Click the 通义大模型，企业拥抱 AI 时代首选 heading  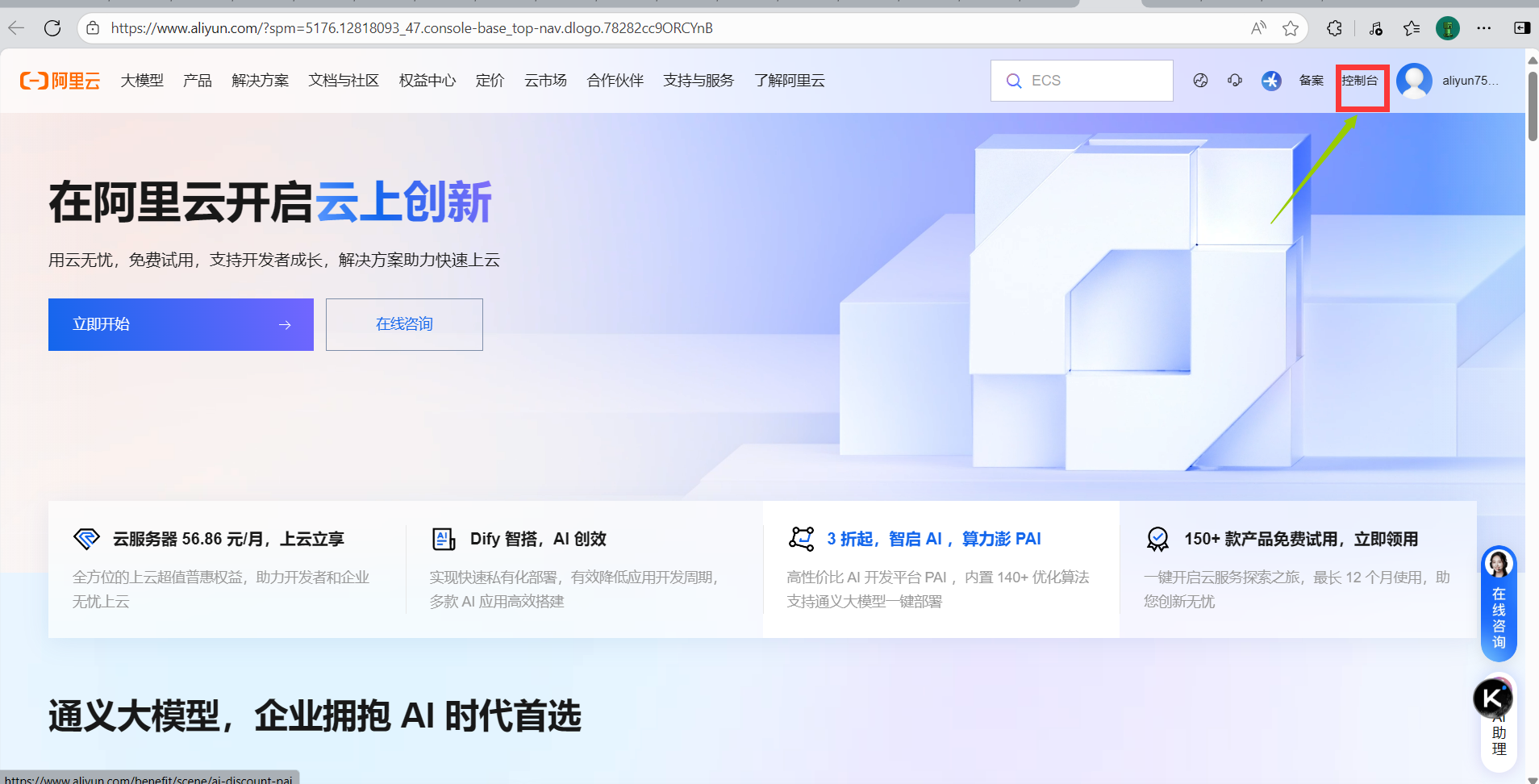pyautogui.click(x=315, y=716)
